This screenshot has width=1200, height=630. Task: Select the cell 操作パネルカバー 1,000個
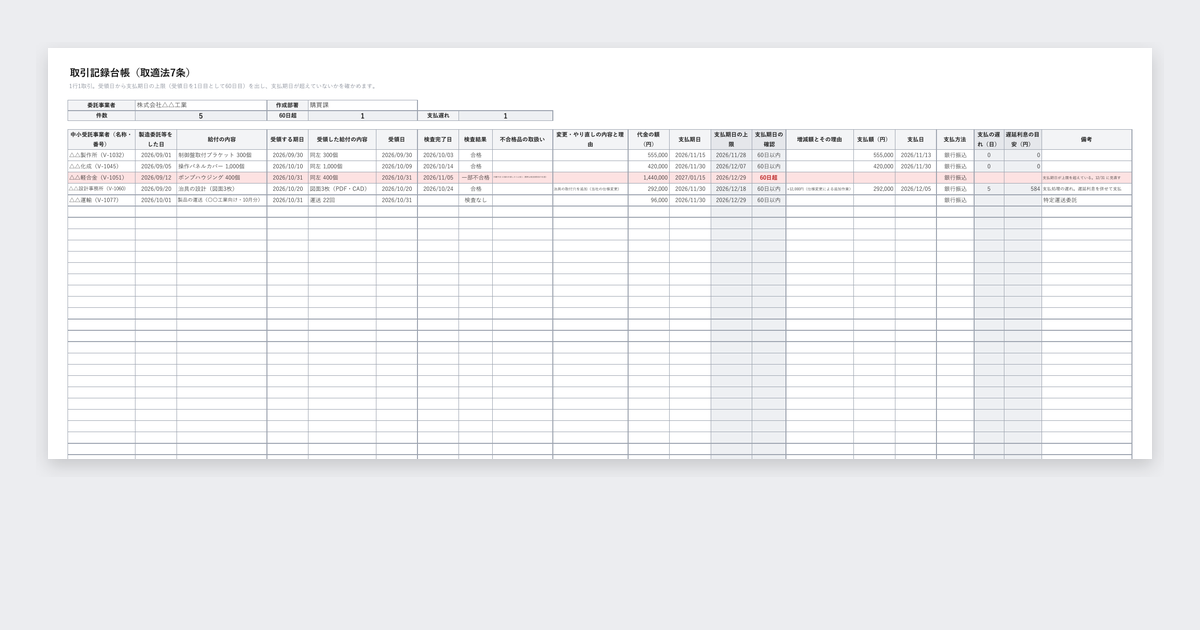tap(222, 167)
